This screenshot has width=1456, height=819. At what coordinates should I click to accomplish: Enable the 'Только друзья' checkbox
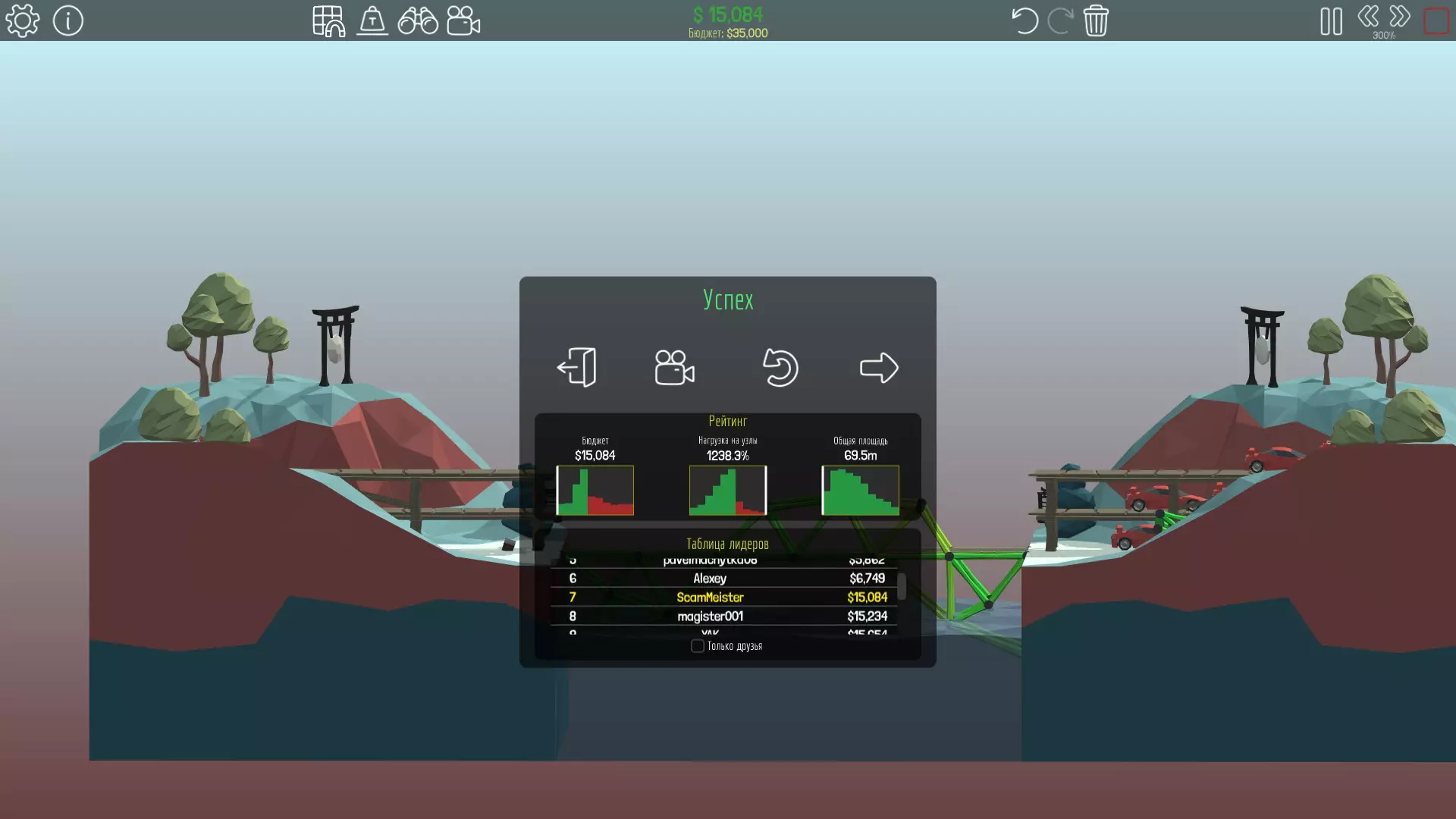(x=698, y=646)
